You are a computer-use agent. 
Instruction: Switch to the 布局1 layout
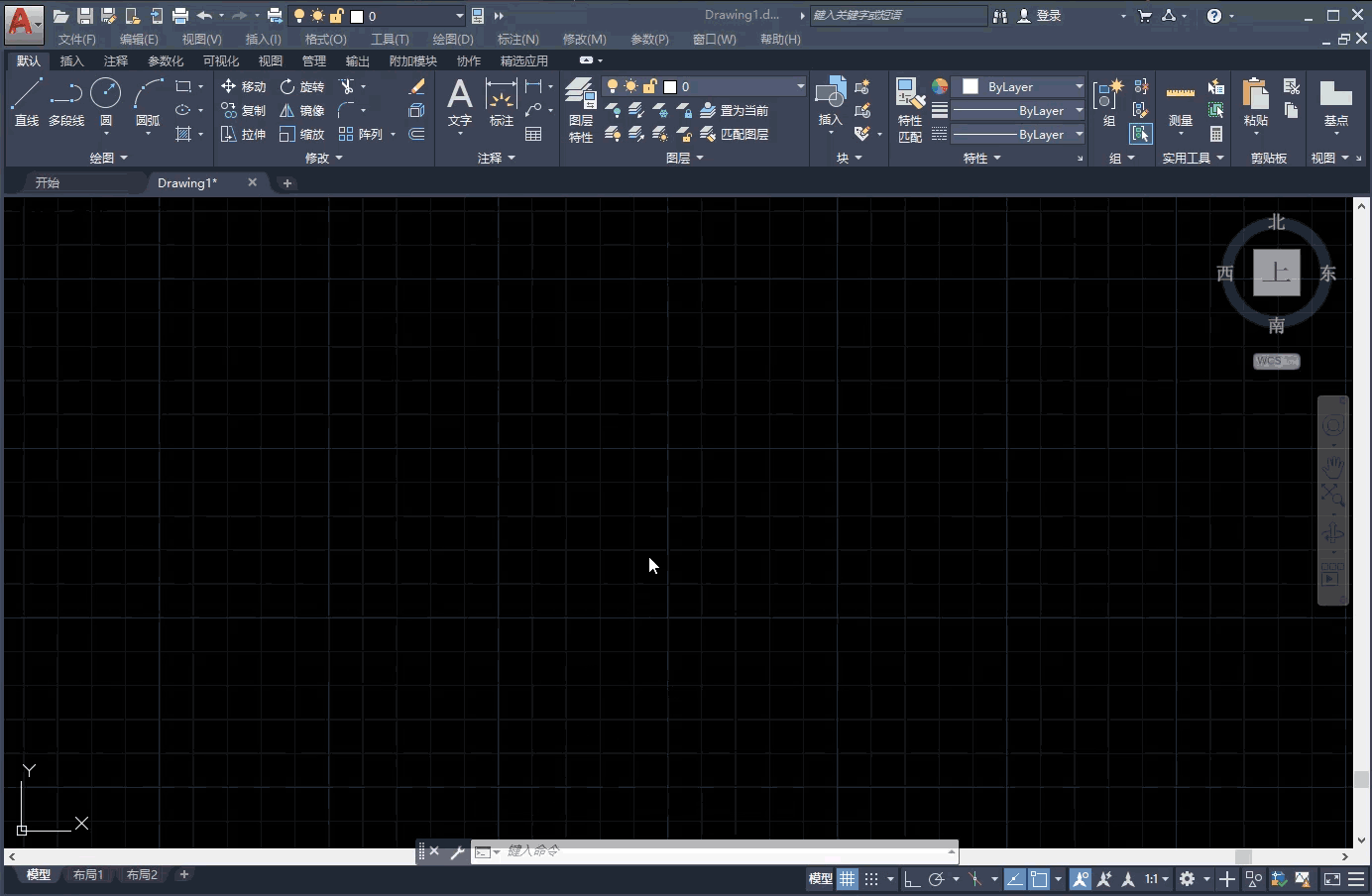coord(88,874)
